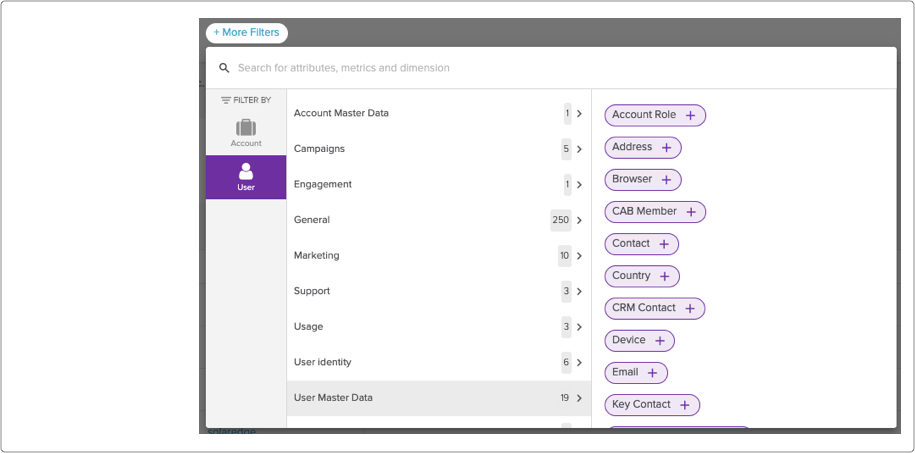Screen dimensions: 915x453
Task: Add the Browser attribute plus icon
Action: point(666,180)
